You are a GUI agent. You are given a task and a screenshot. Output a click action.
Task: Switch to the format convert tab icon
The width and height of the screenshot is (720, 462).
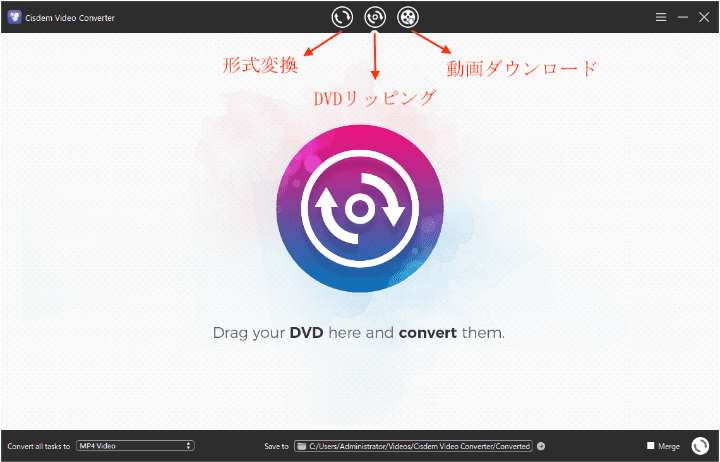point(342,17)
